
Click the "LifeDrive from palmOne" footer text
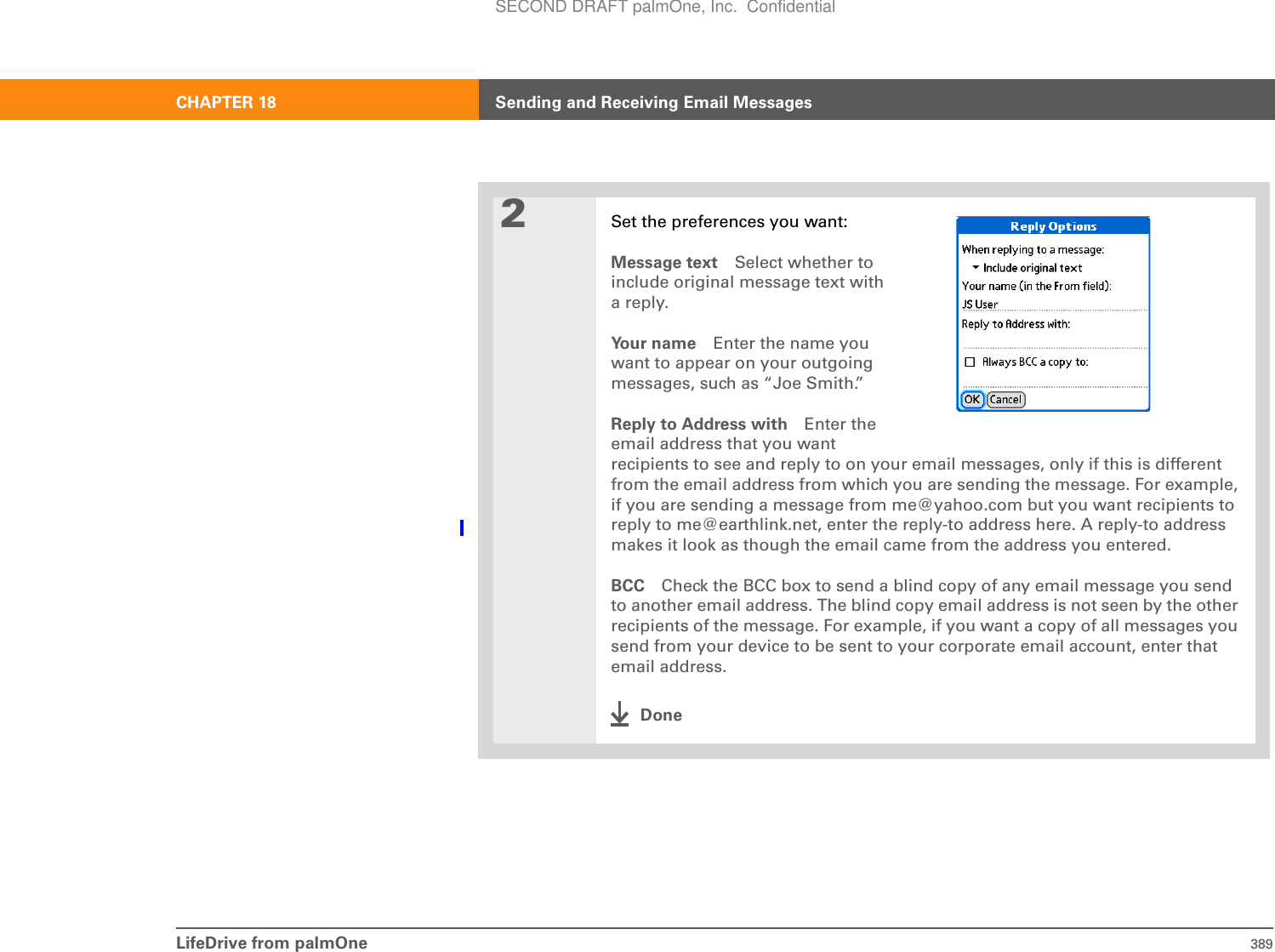point(271,943)
